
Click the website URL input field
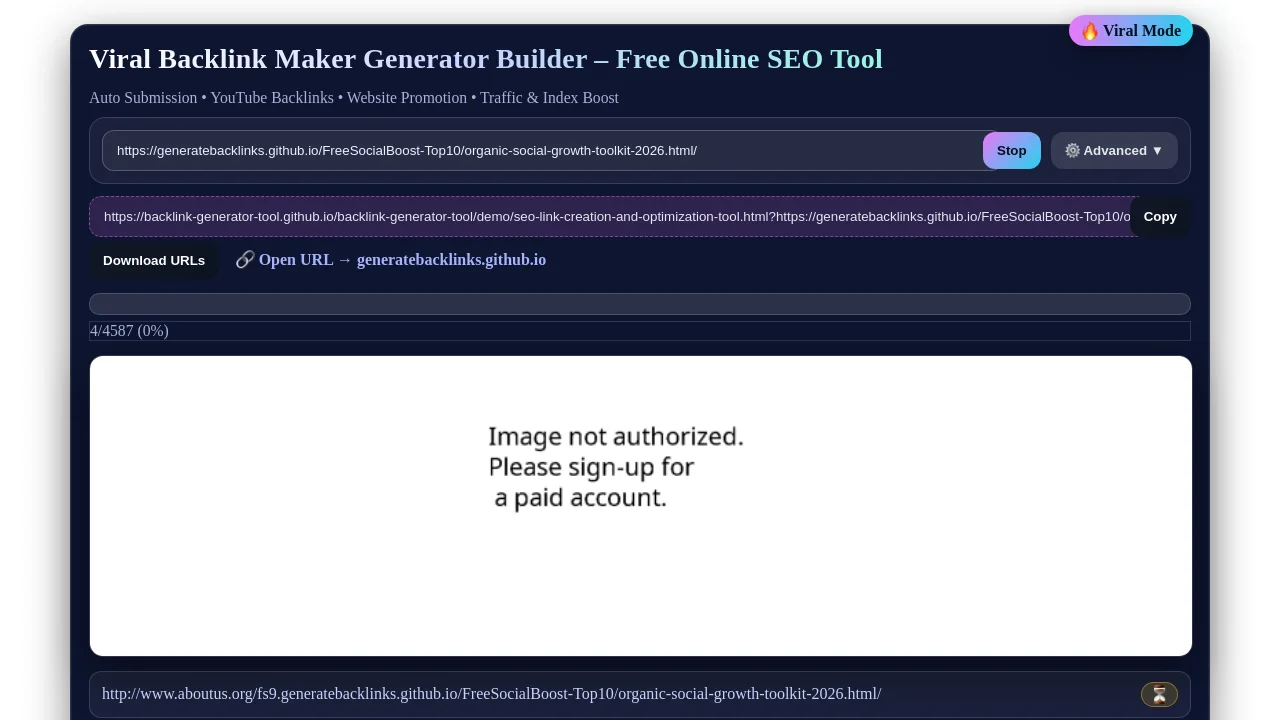[547, 151]
